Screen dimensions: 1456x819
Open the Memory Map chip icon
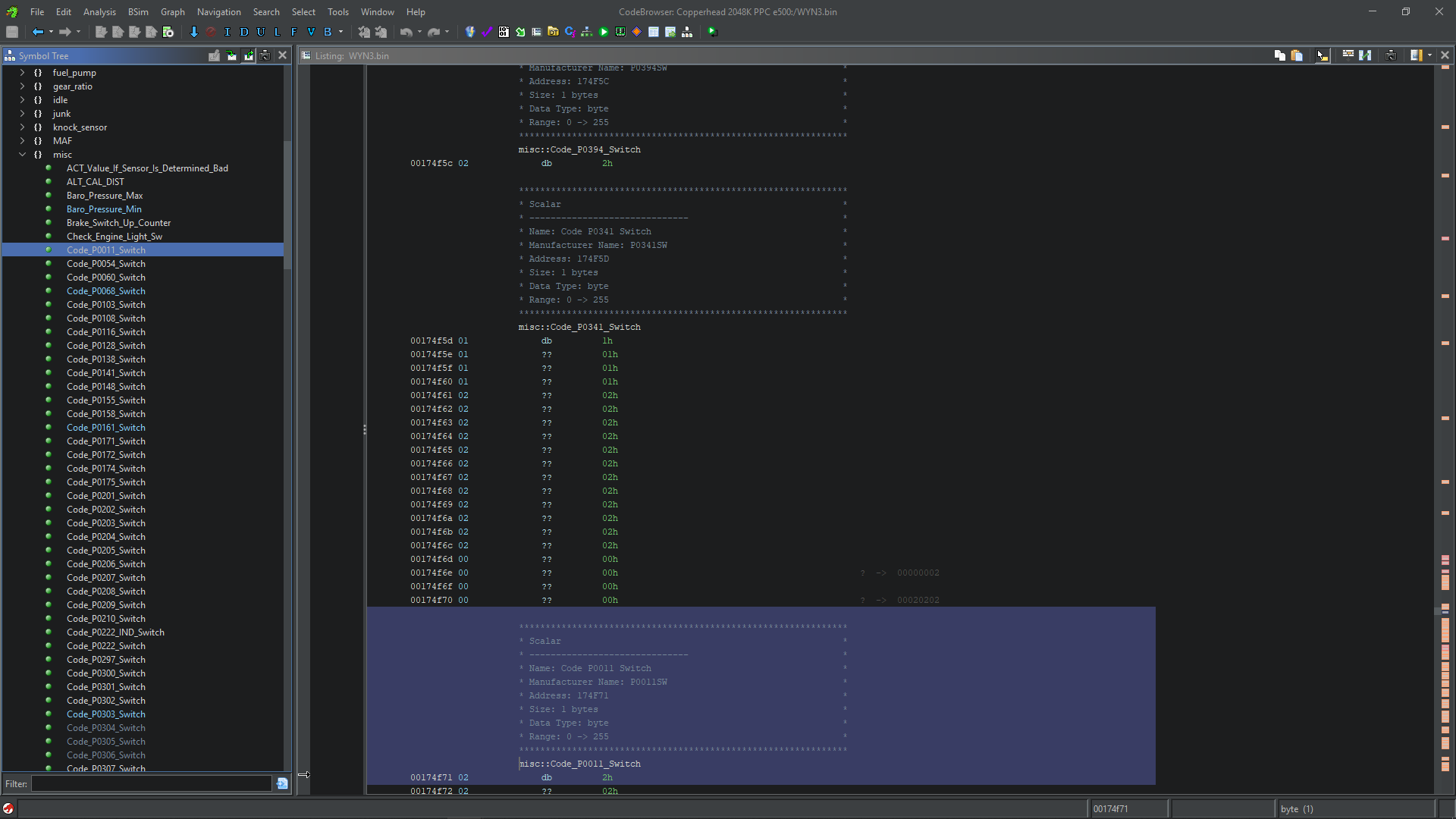click(620, 32)
